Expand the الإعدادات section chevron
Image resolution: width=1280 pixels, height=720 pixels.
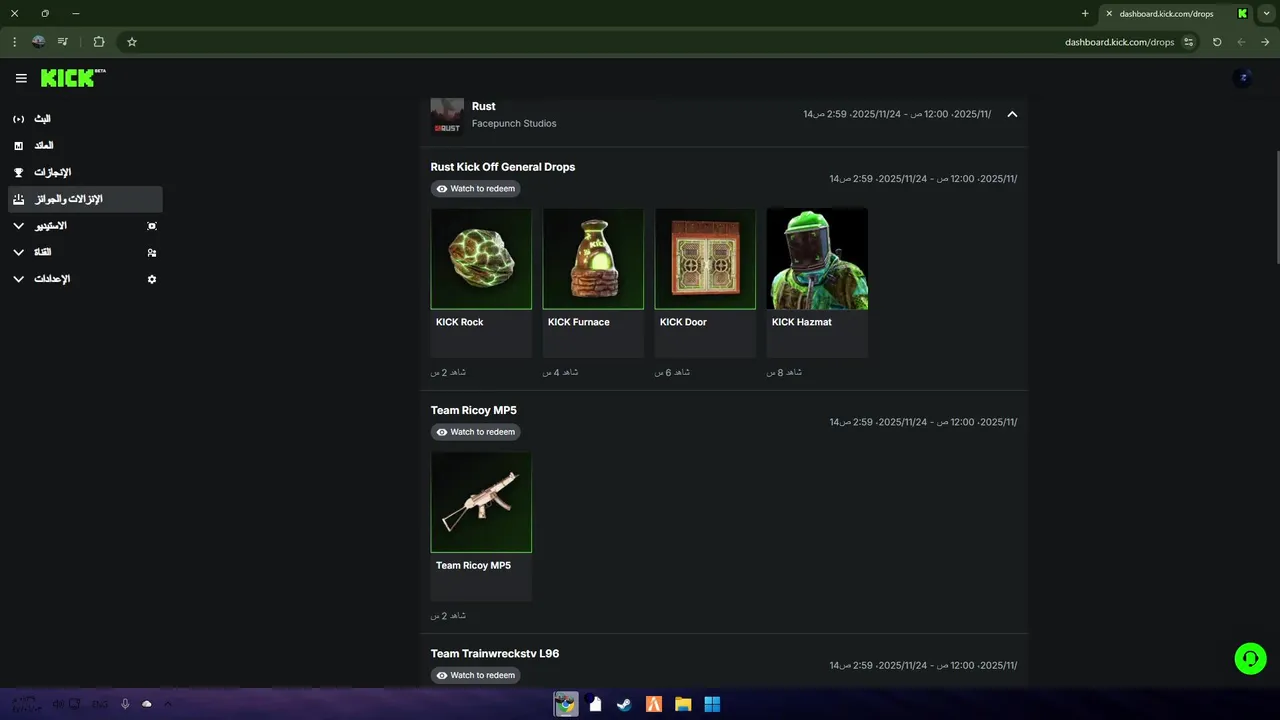pos(18,279)
